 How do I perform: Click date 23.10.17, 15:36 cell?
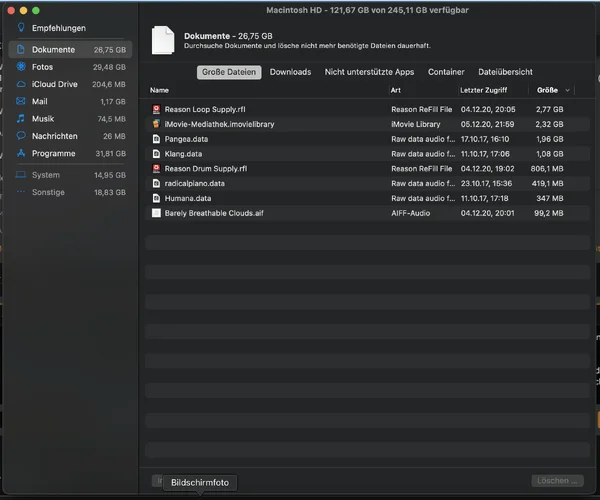point(486,184)
